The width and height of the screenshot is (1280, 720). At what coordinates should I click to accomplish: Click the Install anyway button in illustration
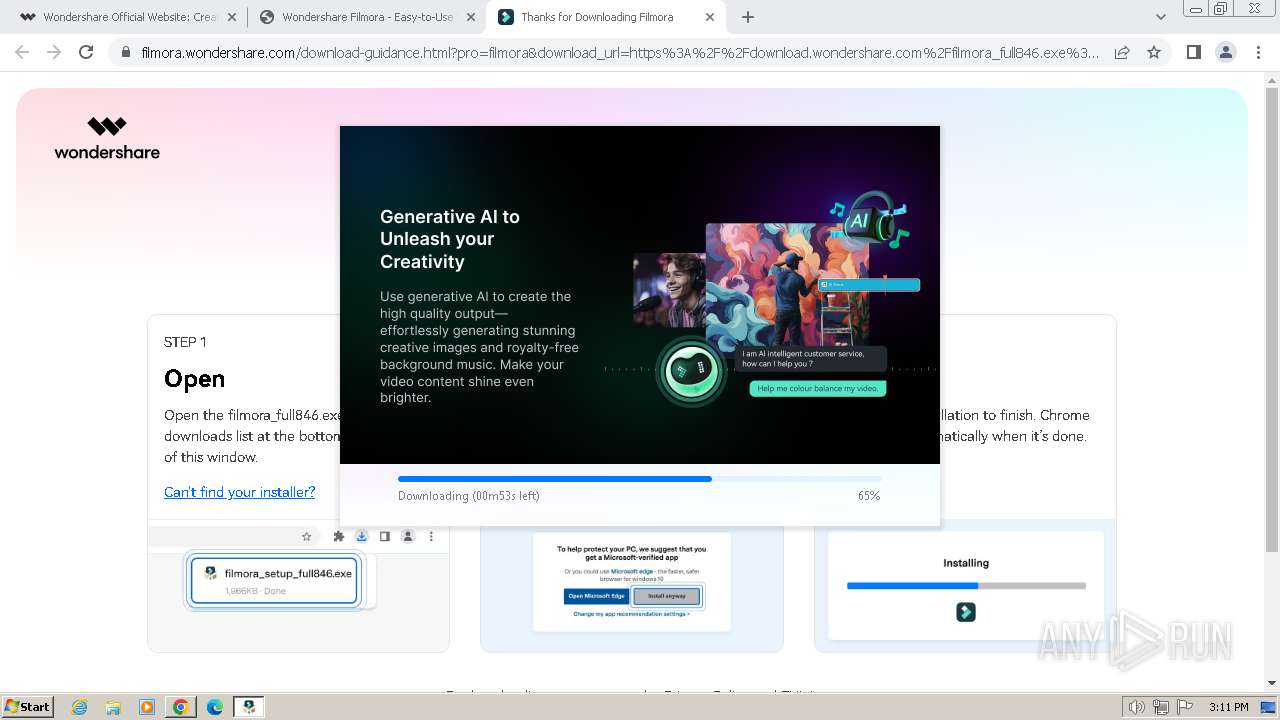coord(667,596)
